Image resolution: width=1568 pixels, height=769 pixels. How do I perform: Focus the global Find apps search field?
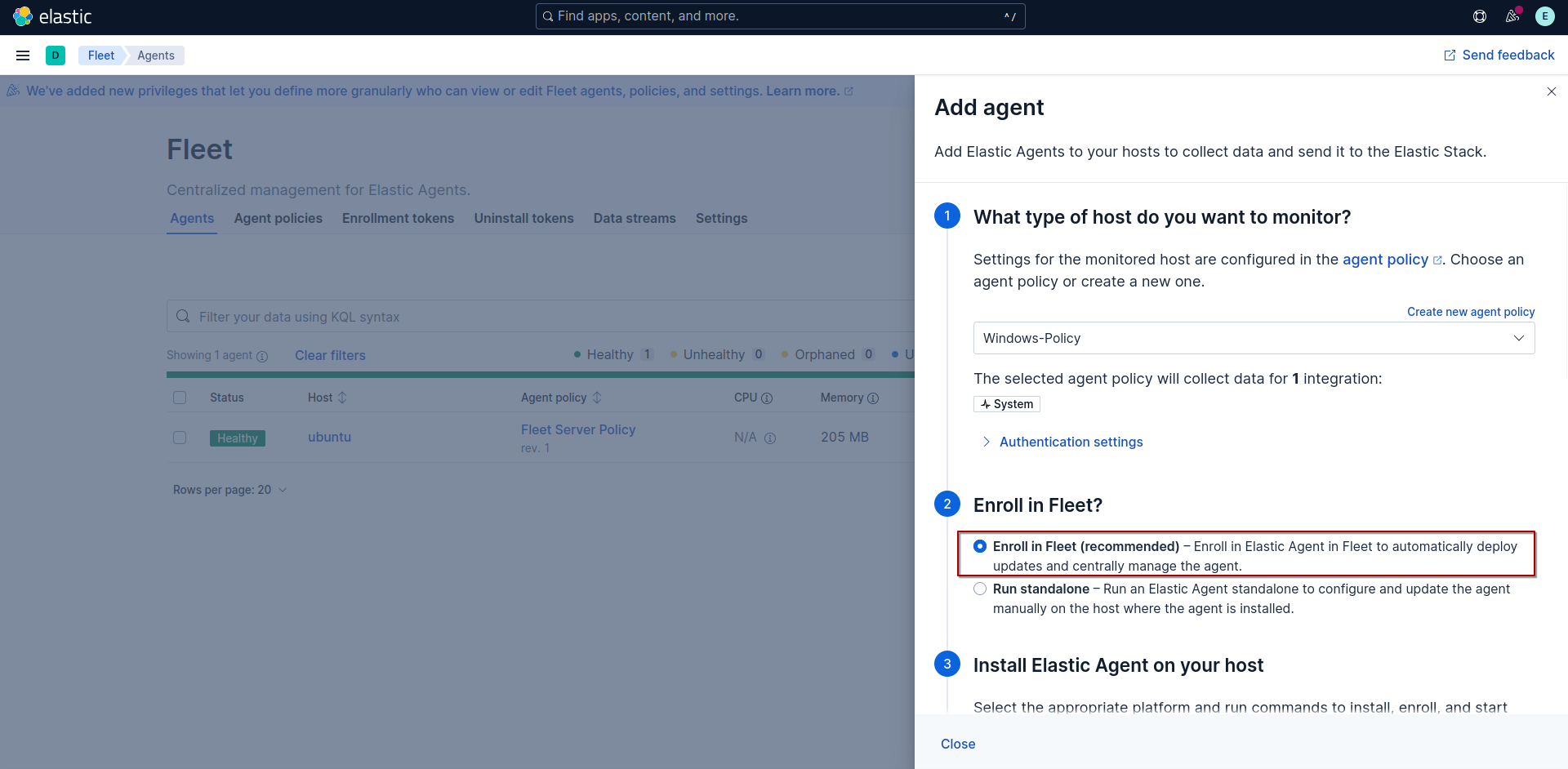point(780,16)
